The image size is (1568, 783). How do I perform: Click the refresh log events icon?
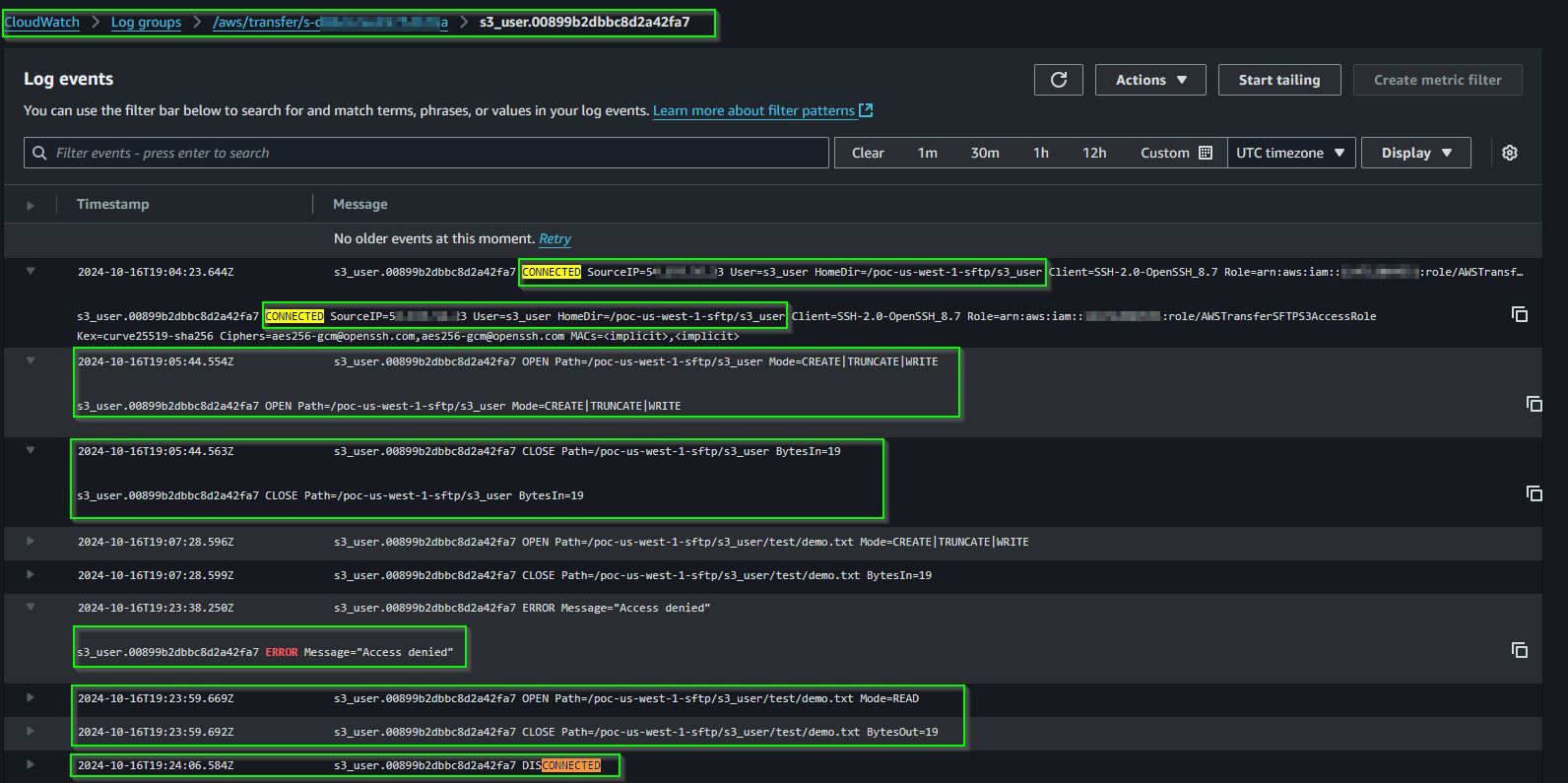1059,80
